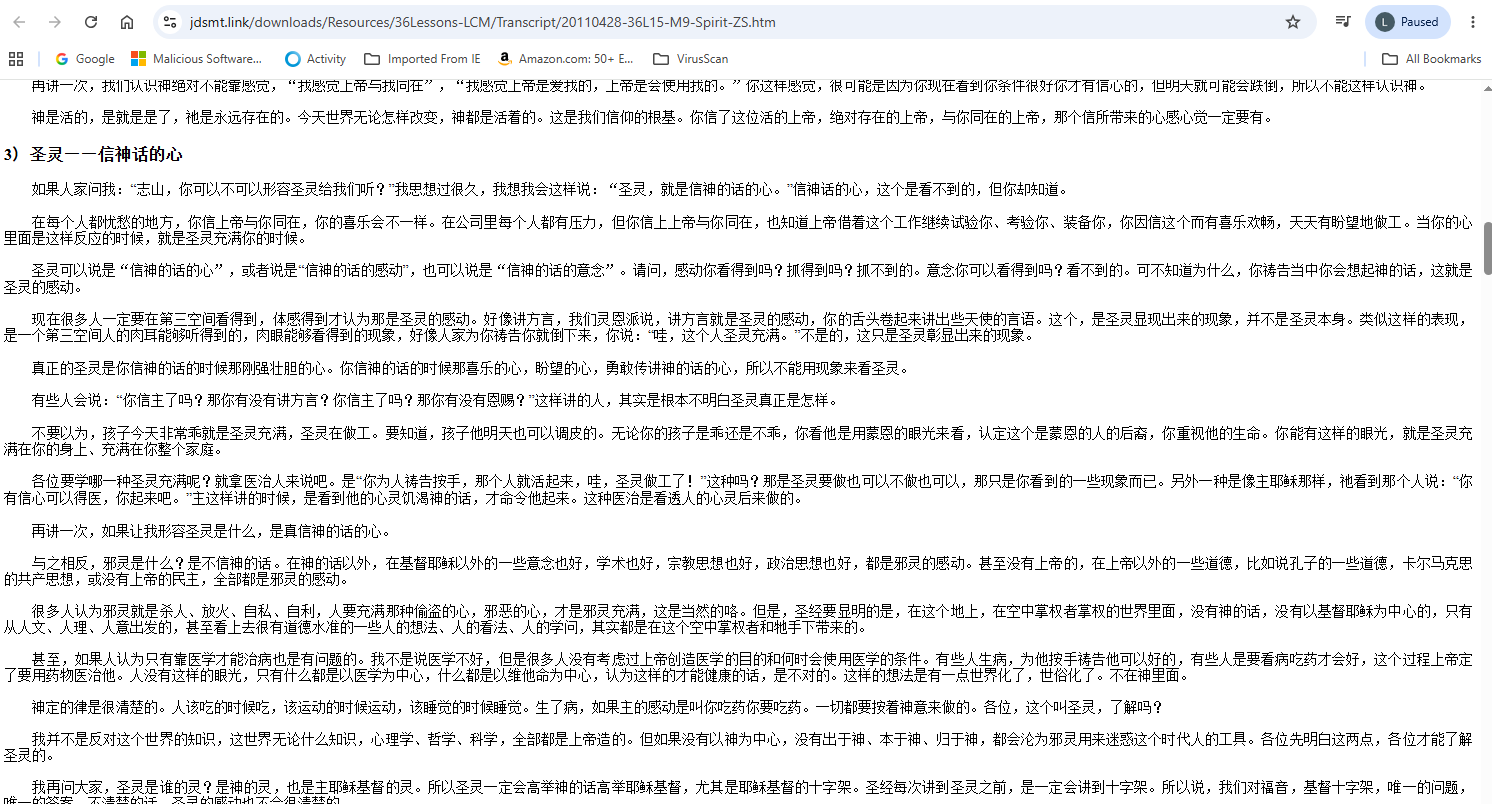Open the Activity bookmark
Screen dimensions: 1492x804
(316, 59)
